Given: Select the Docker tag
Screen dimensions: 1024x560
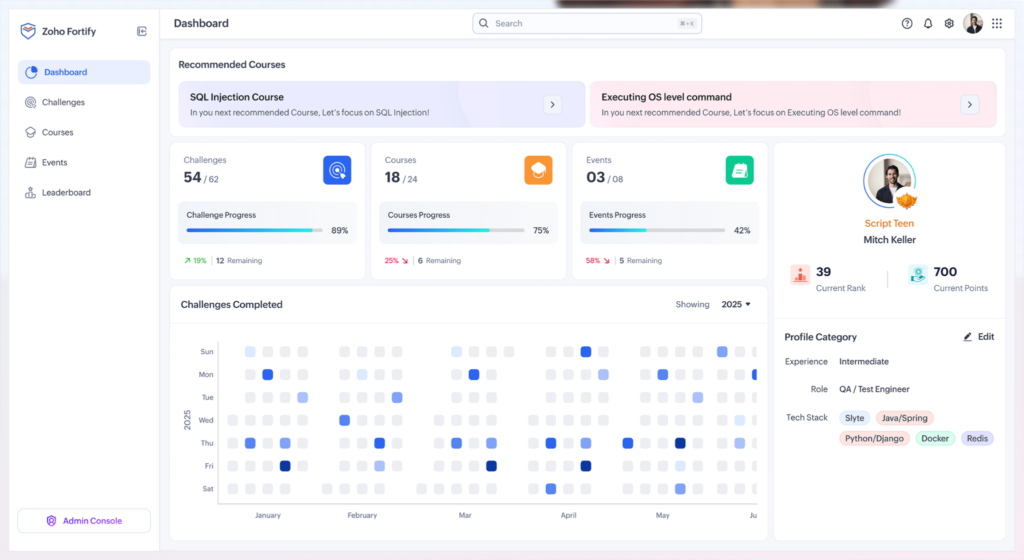Looking at the screenshot, I should pos(935,439).
